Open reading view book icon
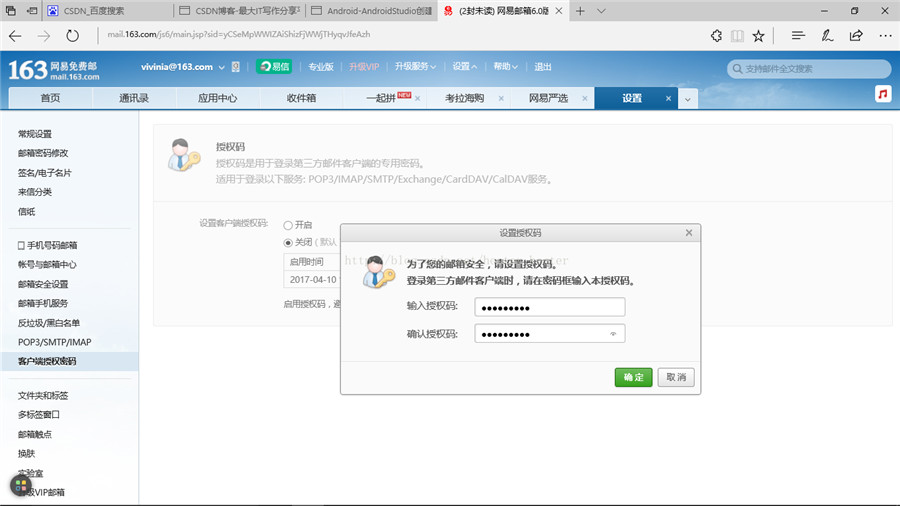Screen dimensions: 900x506 (737, 36)
